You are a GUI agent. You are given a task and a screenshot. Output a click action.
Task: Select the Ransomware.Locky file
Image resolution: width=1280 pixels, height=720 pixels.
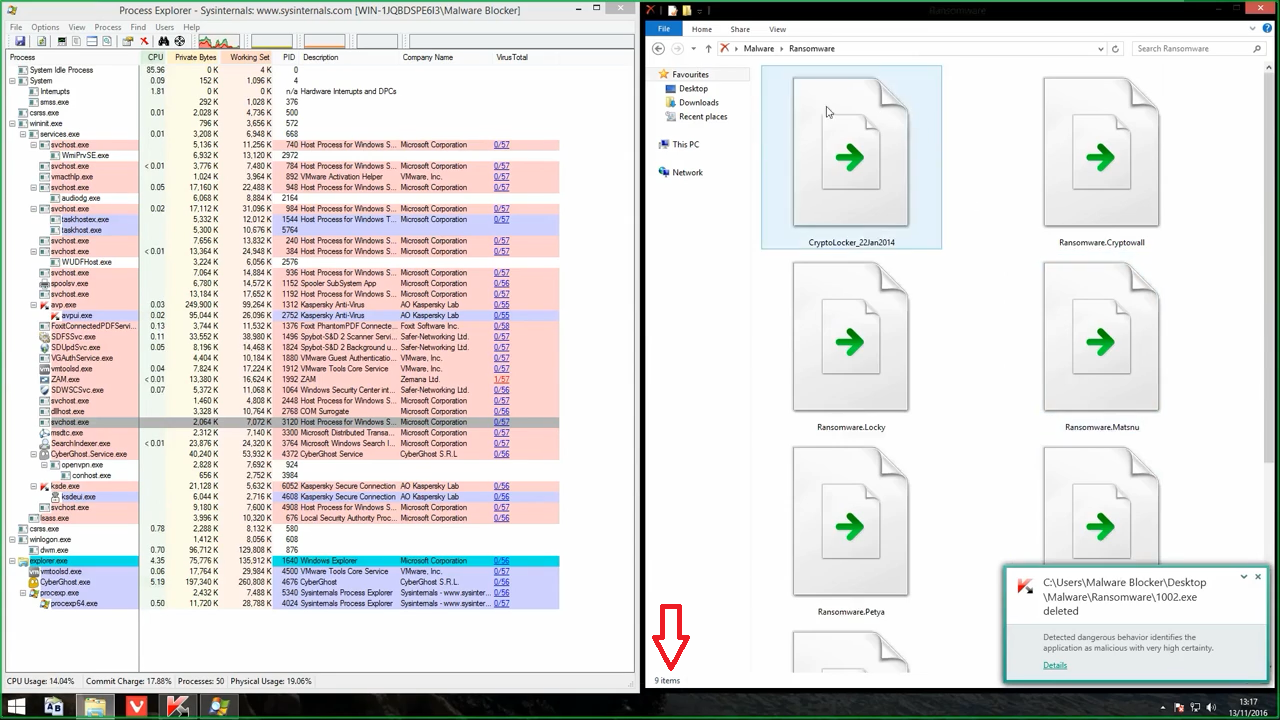click(x=851, y=346)
